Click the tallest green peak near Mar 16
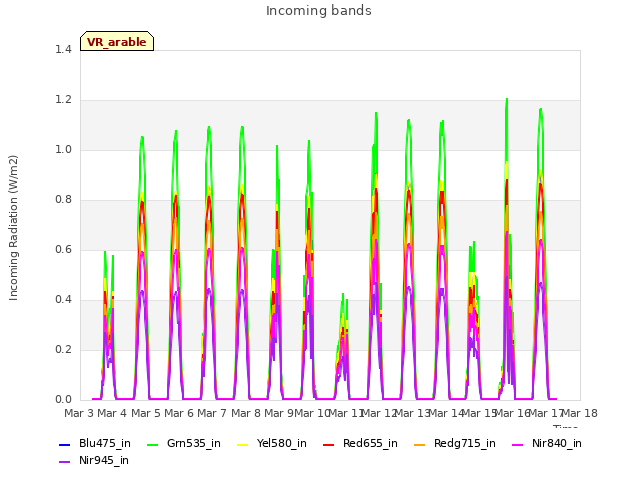This screenshot has width=640, height=480. click(x=507, y=99)
